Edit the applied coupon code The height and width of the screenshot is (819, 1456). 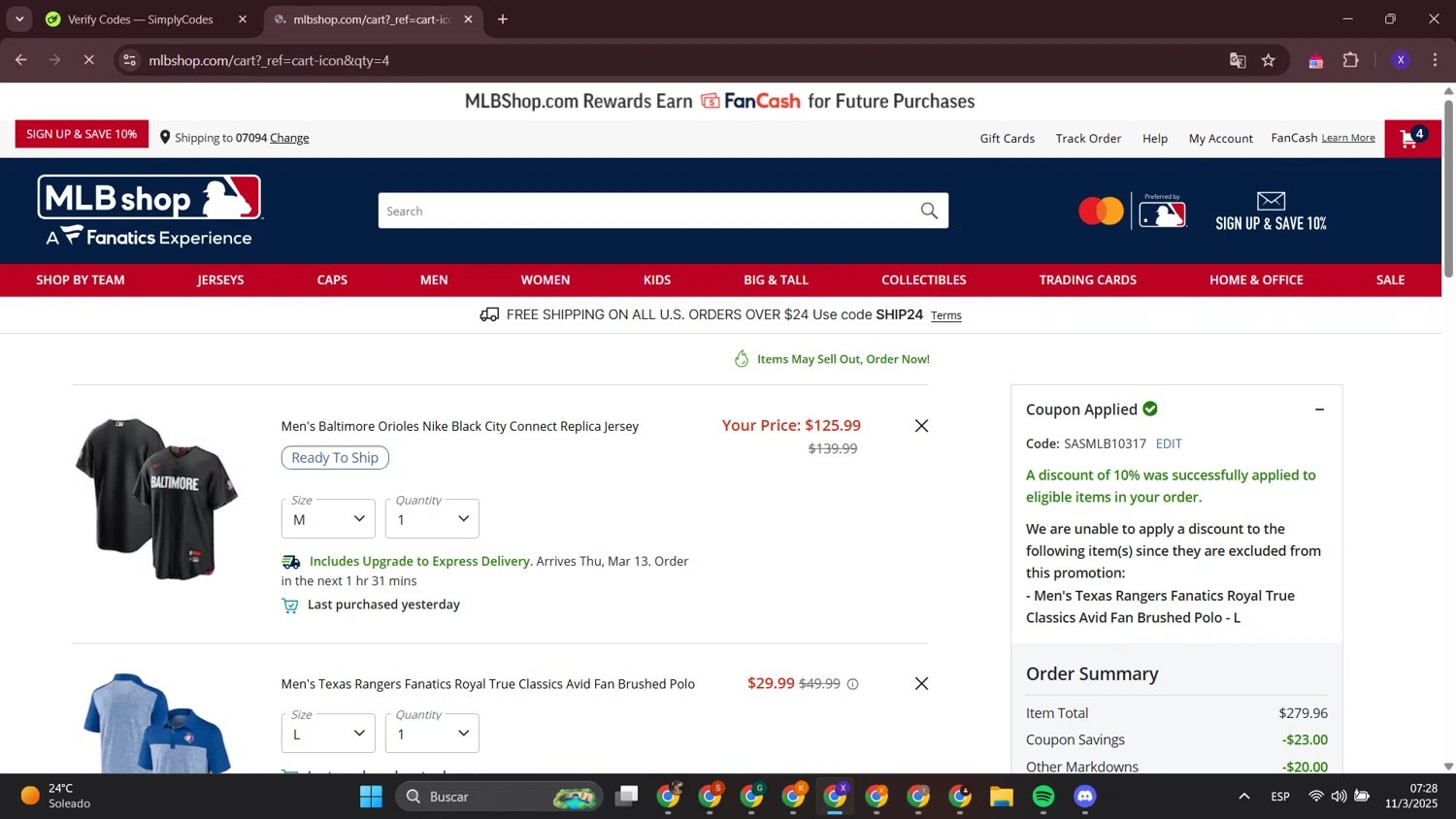click(x=1169, y=443)
